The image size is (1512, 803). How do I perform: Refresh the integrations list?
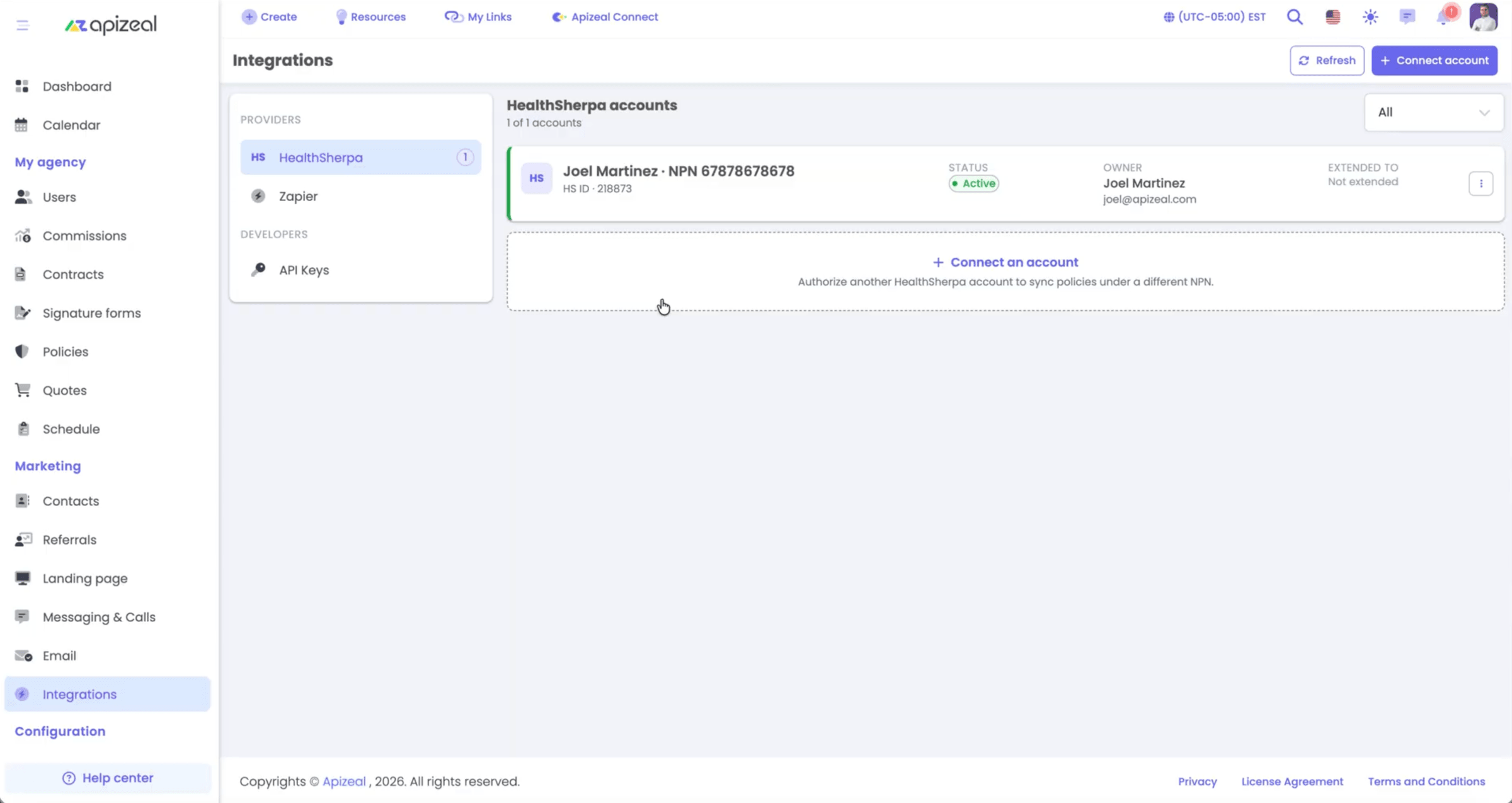[x=1327, y=61]
